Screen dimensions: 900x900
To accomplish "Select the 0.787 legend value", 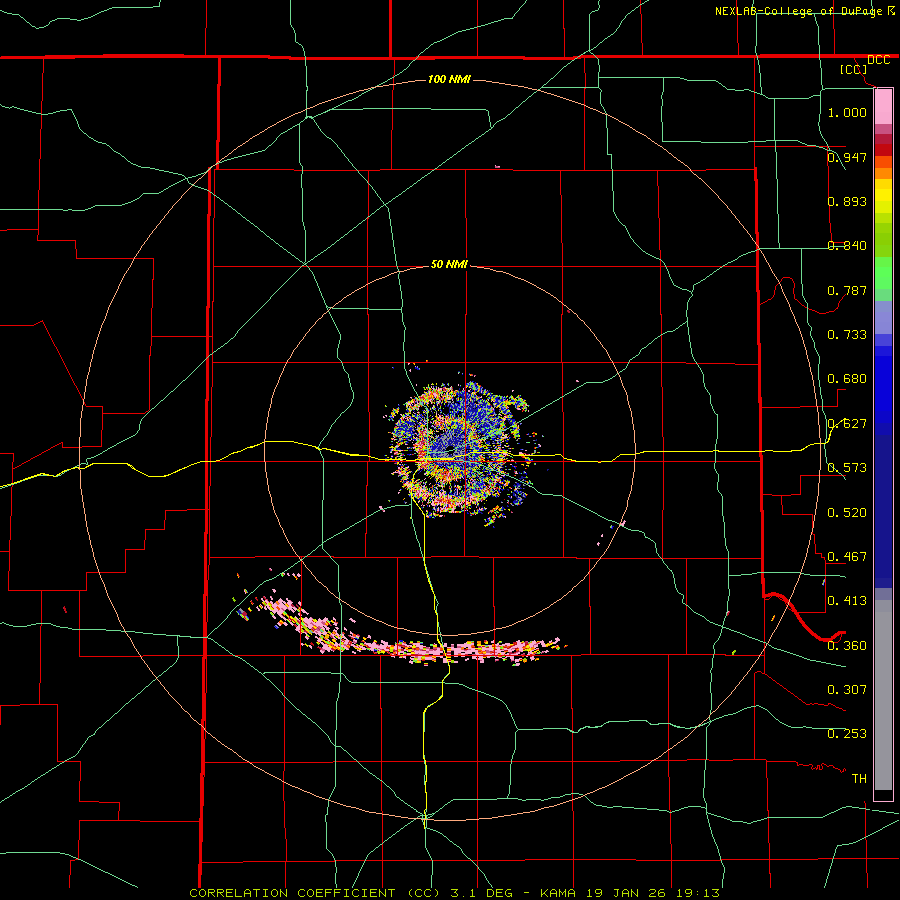I will (x=847, y=290).
